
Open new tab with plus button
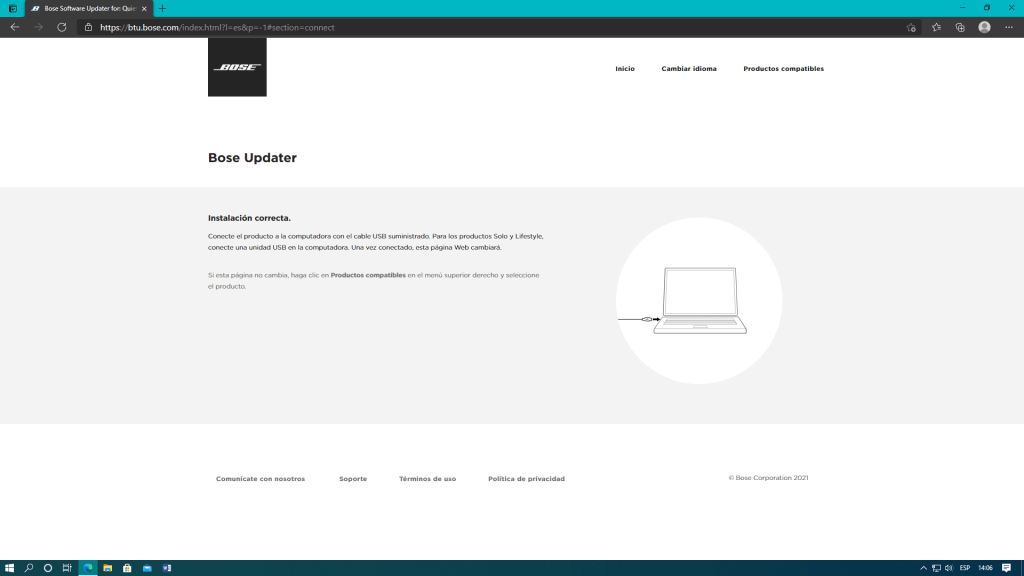point(163,8)
